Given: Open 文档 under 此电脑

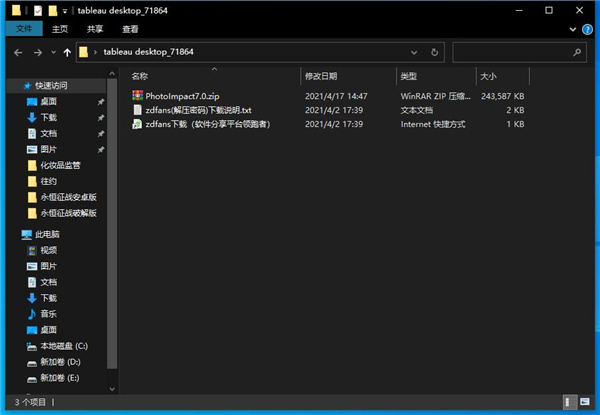Looking at the screenshot, I should click(49, 282).
